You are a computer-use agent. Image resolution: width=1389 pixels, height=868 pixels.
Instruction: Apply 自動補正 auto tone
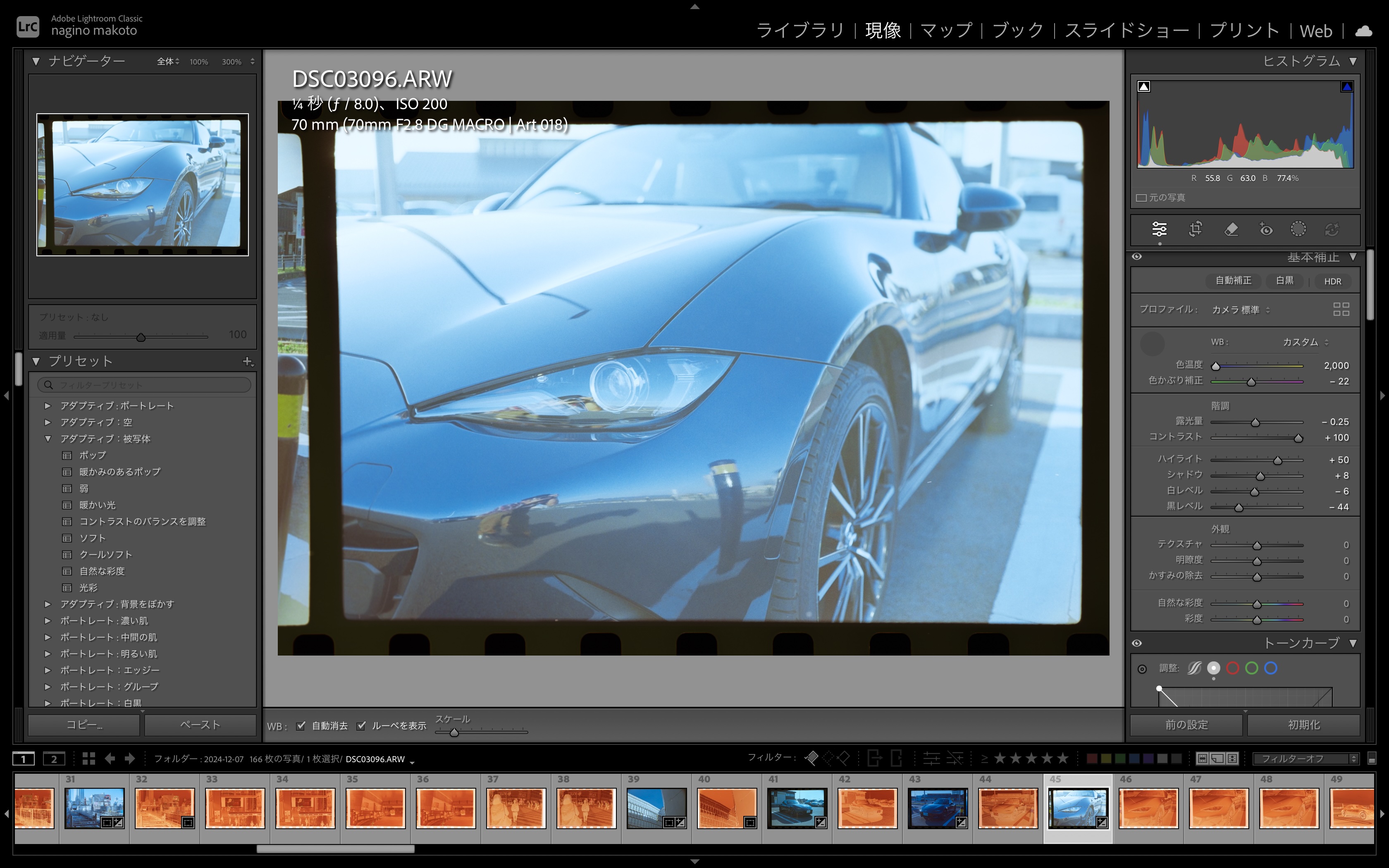point(1234,281)
